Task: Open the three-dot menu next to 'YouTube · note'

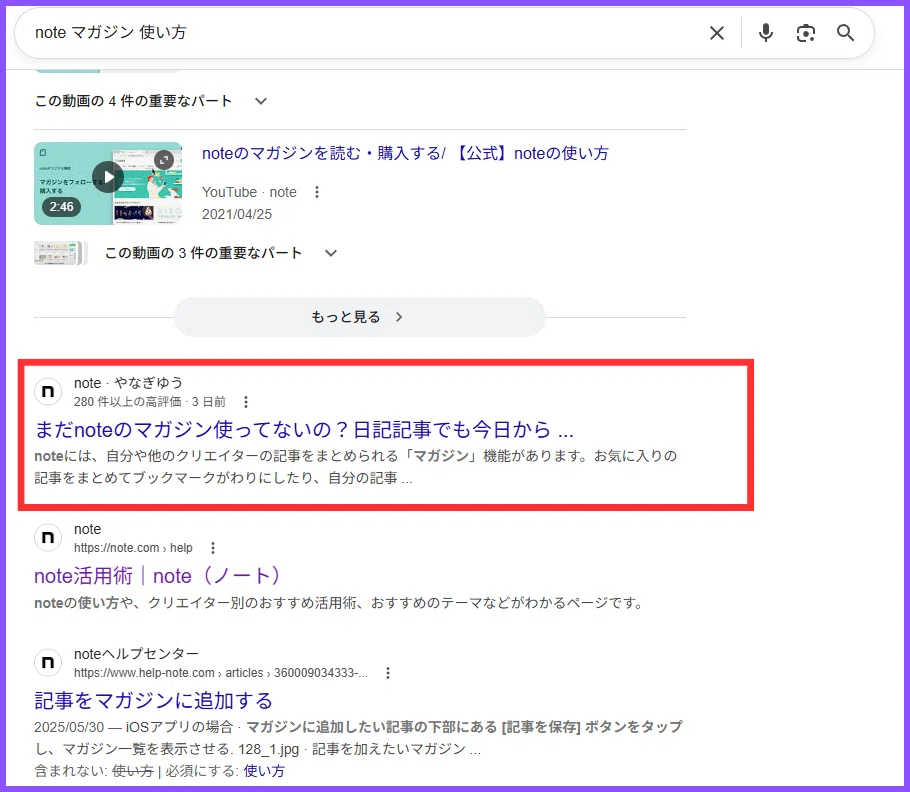Action: (x=317, y=192)
